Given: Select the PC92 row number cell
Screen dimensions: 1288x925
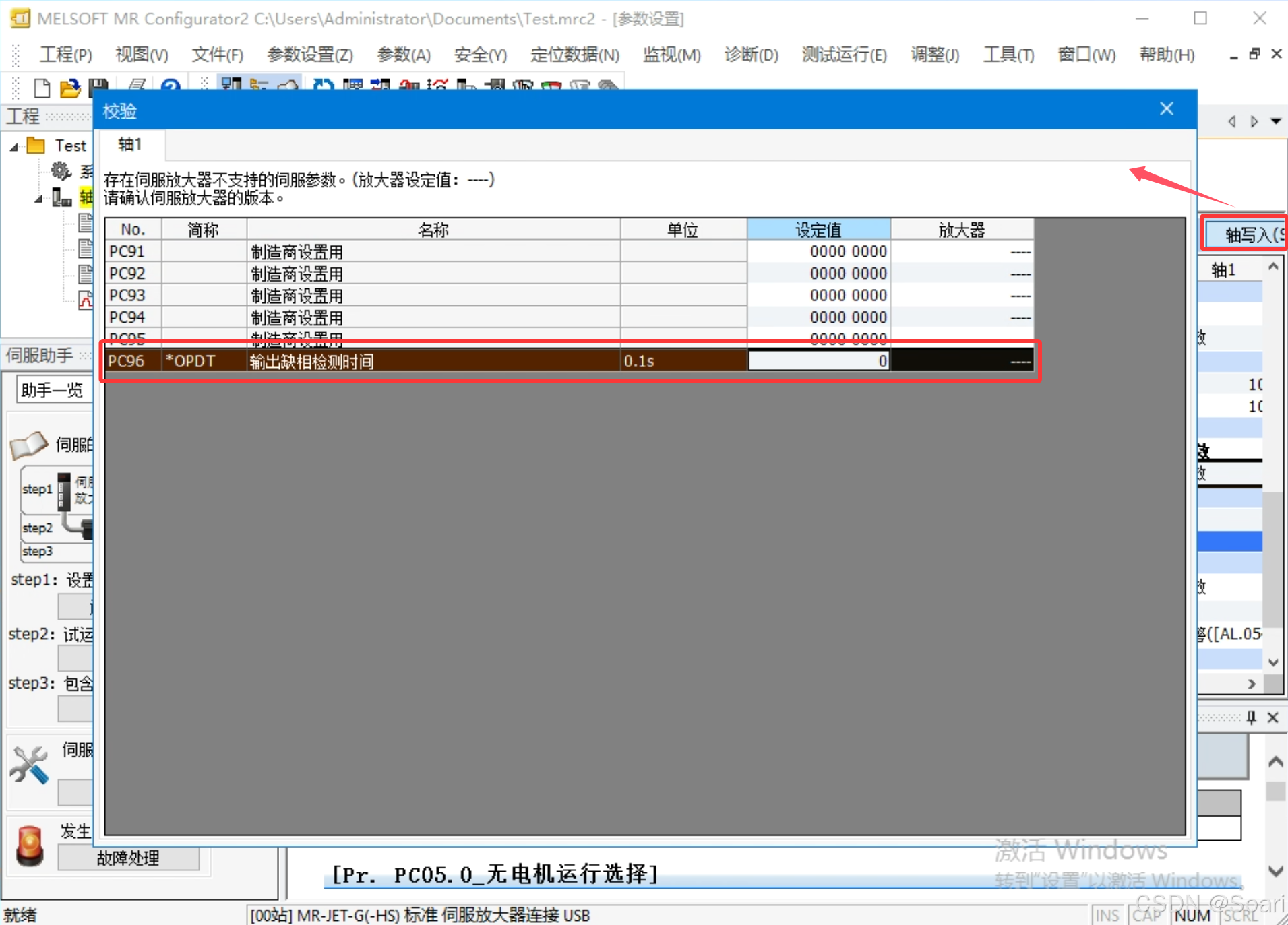Looking at the screenshot, I should coord(133,274).
